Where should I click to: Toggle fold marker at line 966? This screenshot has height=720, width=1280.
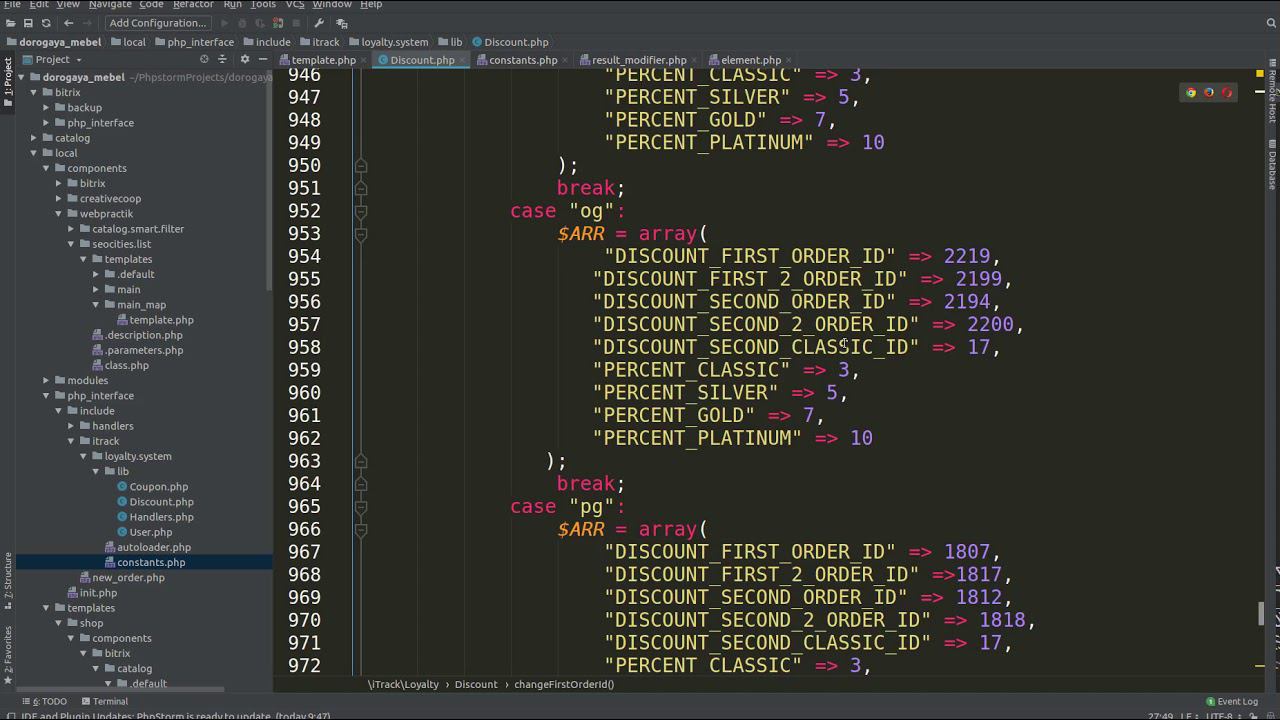361,529
